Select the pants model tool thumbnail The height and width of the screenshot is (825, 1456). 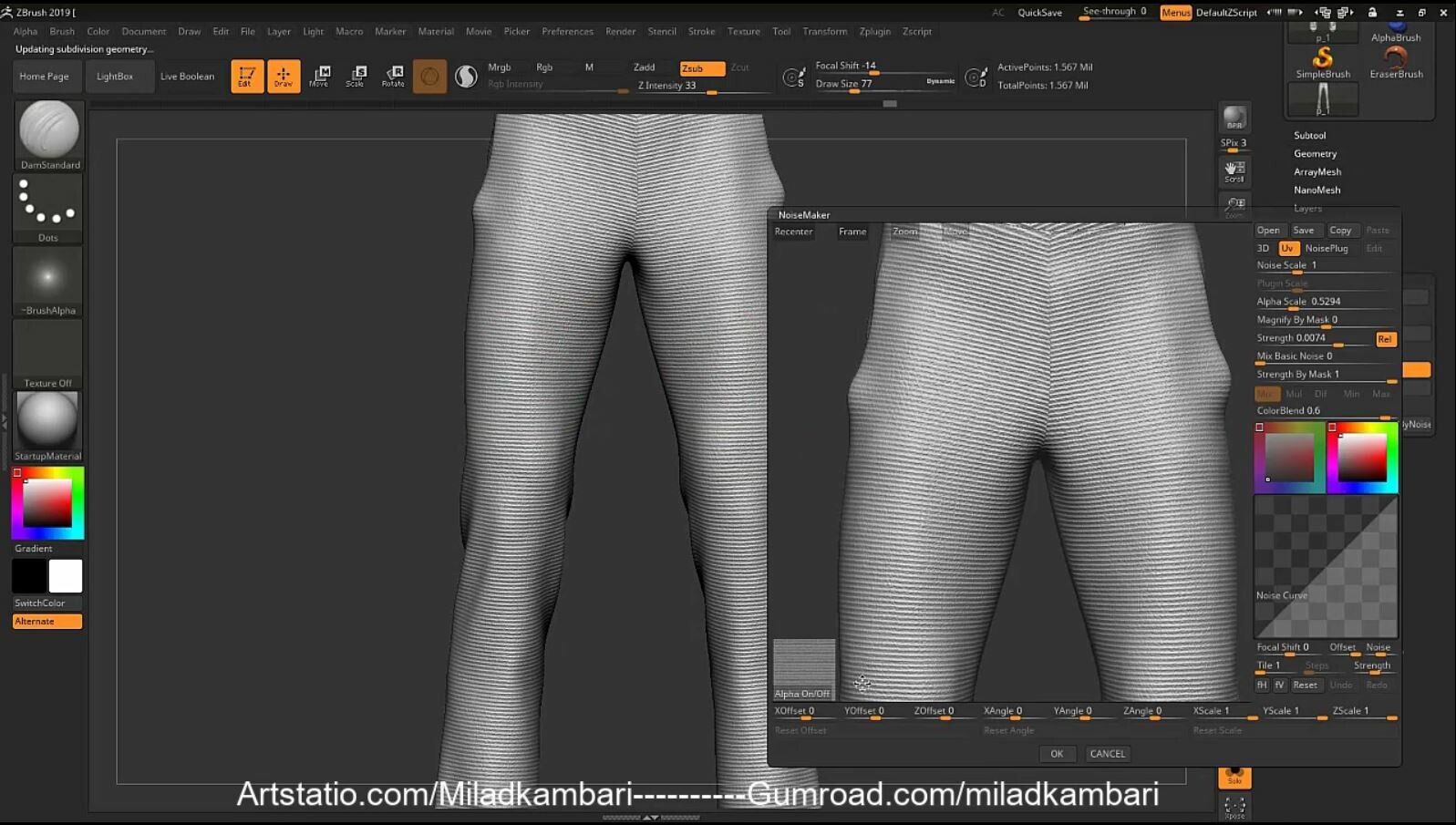click(x=1323, y=99)
